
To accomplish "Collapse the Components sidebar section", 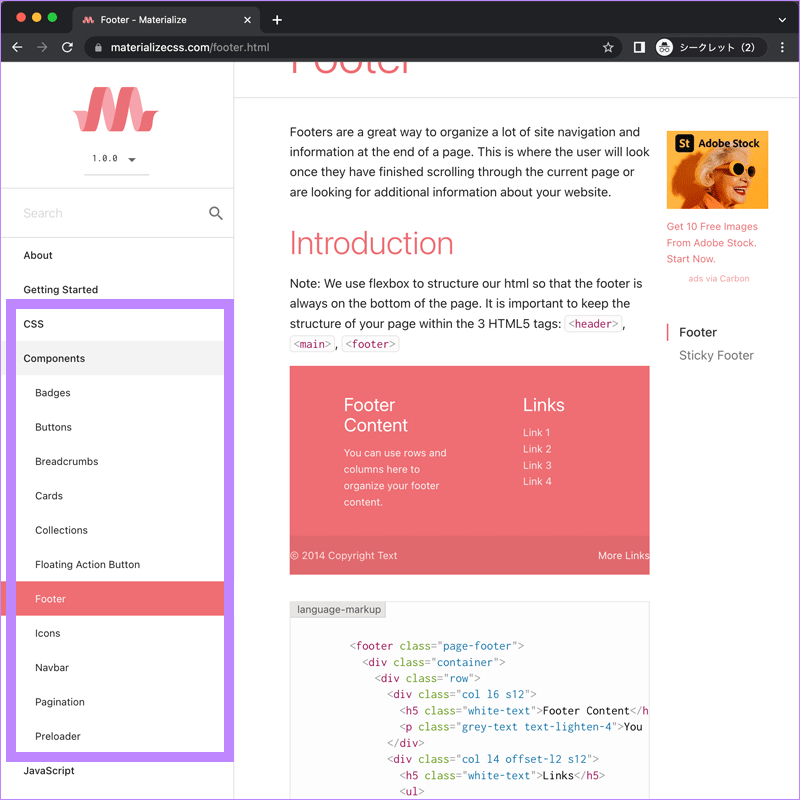I will coord(54,358).
